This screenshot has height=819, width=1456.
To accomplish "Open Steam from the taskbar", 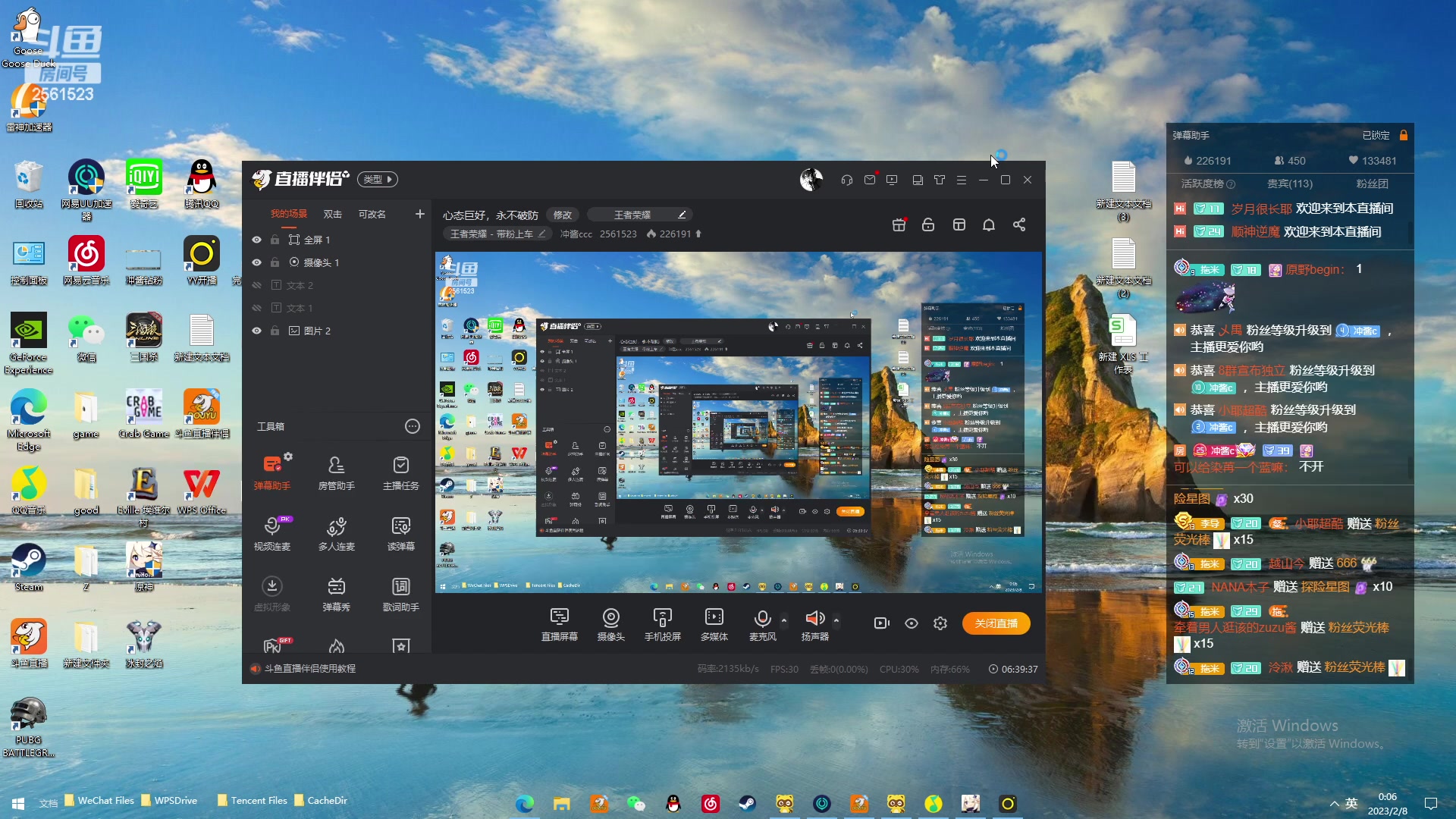I will tap(747, 803).
